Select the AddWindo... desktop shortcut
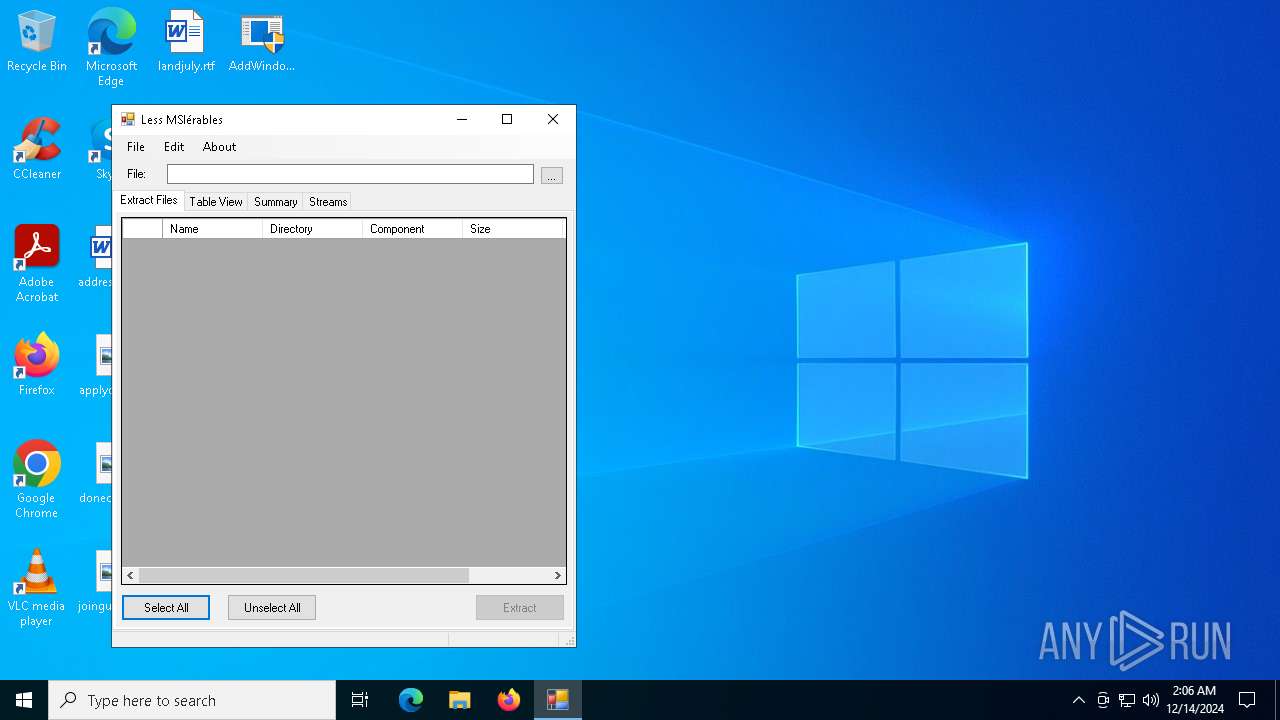Screen dimensions: 1280x720 (x=262, y=42)
